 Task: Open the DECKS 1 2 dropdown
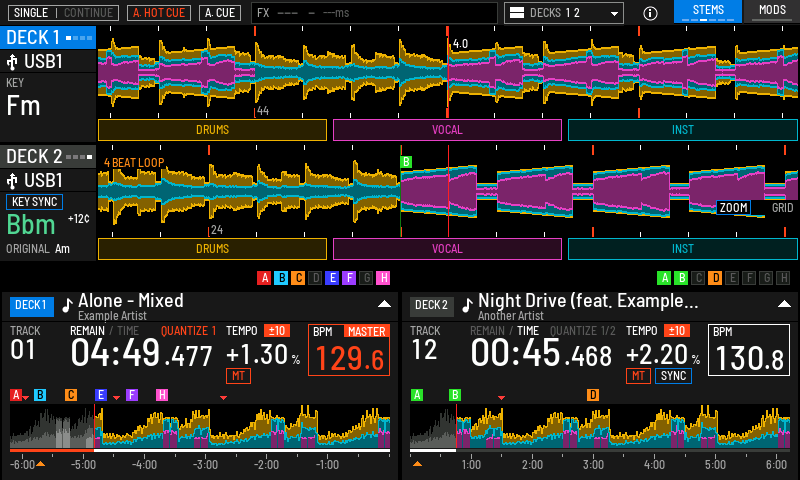(x=564, y=13)
